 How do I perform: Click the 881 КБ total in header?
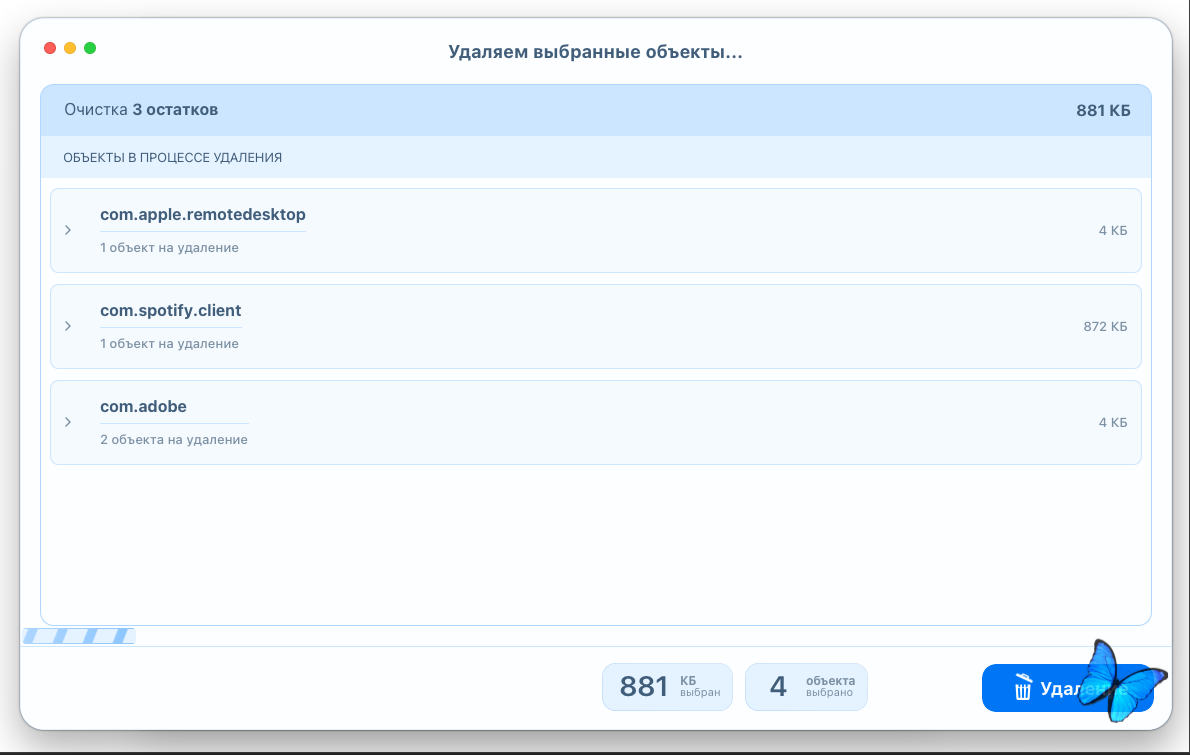[1103, 110]
